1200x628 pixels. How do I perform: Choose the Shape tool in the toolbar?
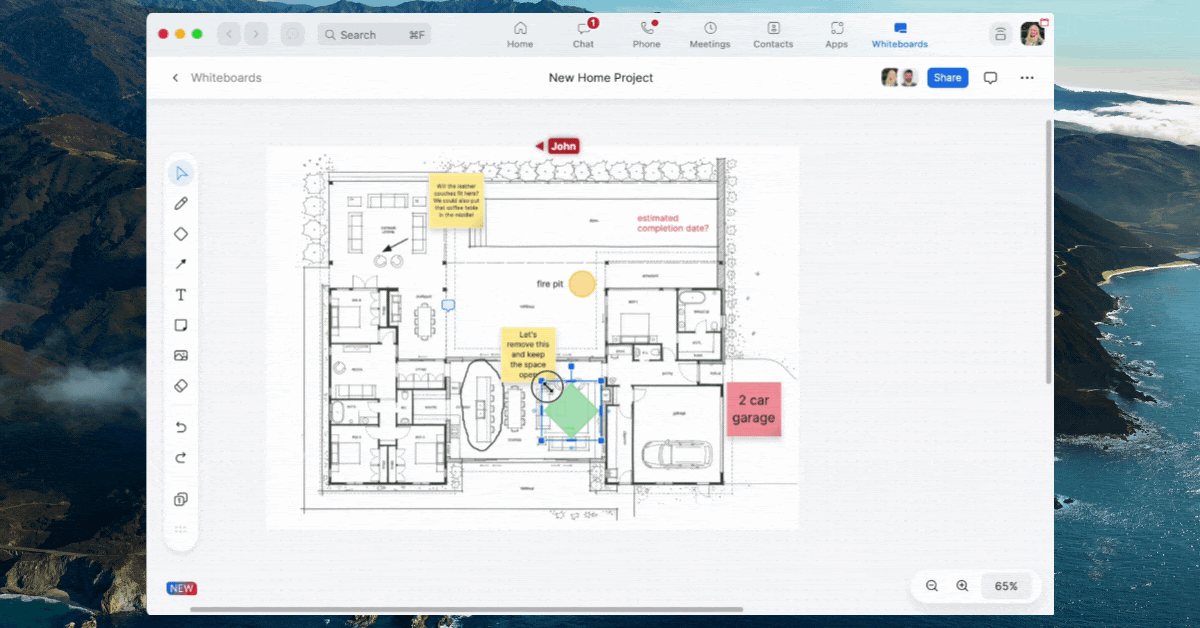point(181,233)
